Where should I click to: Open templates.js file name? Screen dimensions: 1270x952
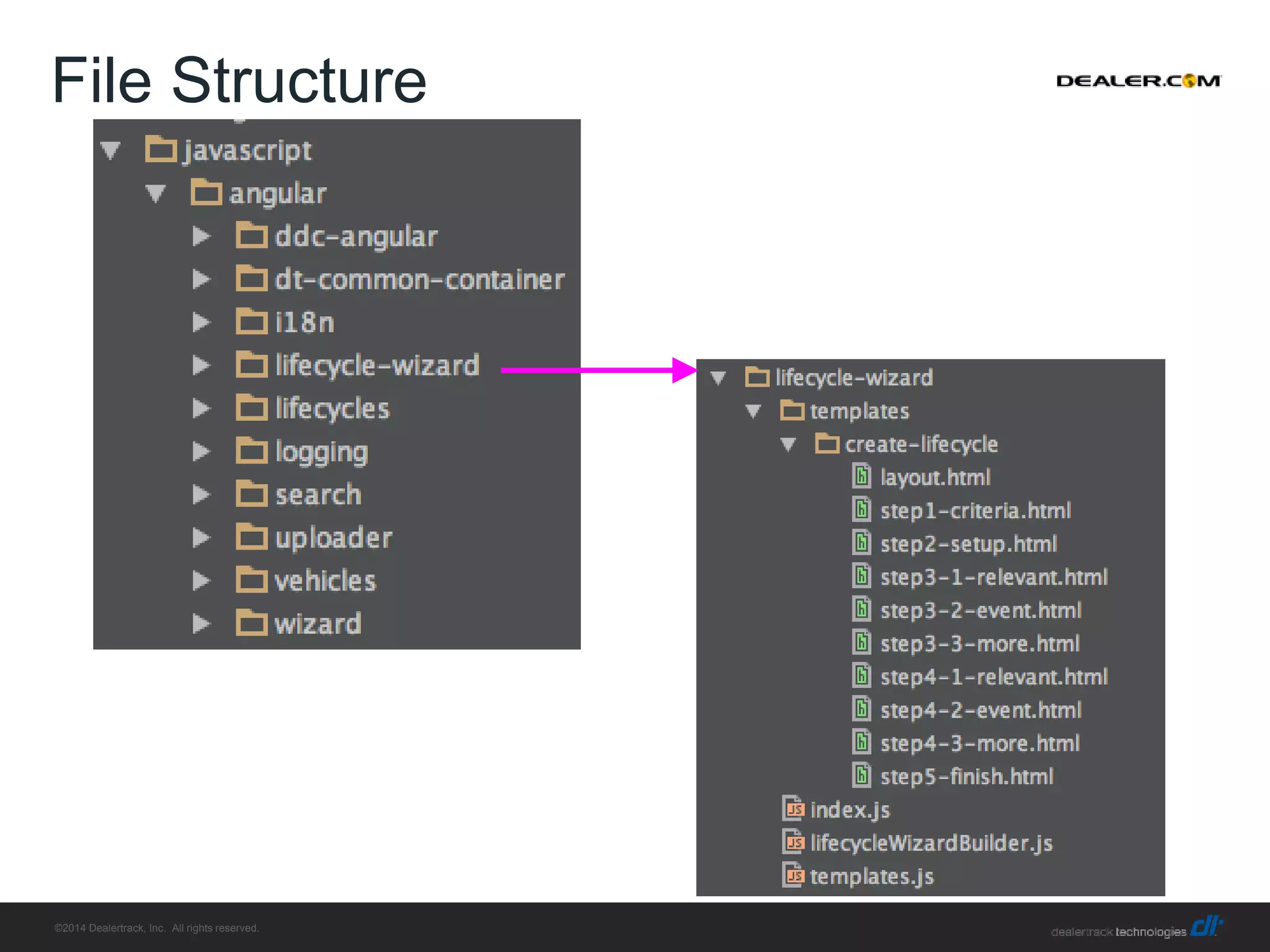pyautogui.click(x=872, y=876)
